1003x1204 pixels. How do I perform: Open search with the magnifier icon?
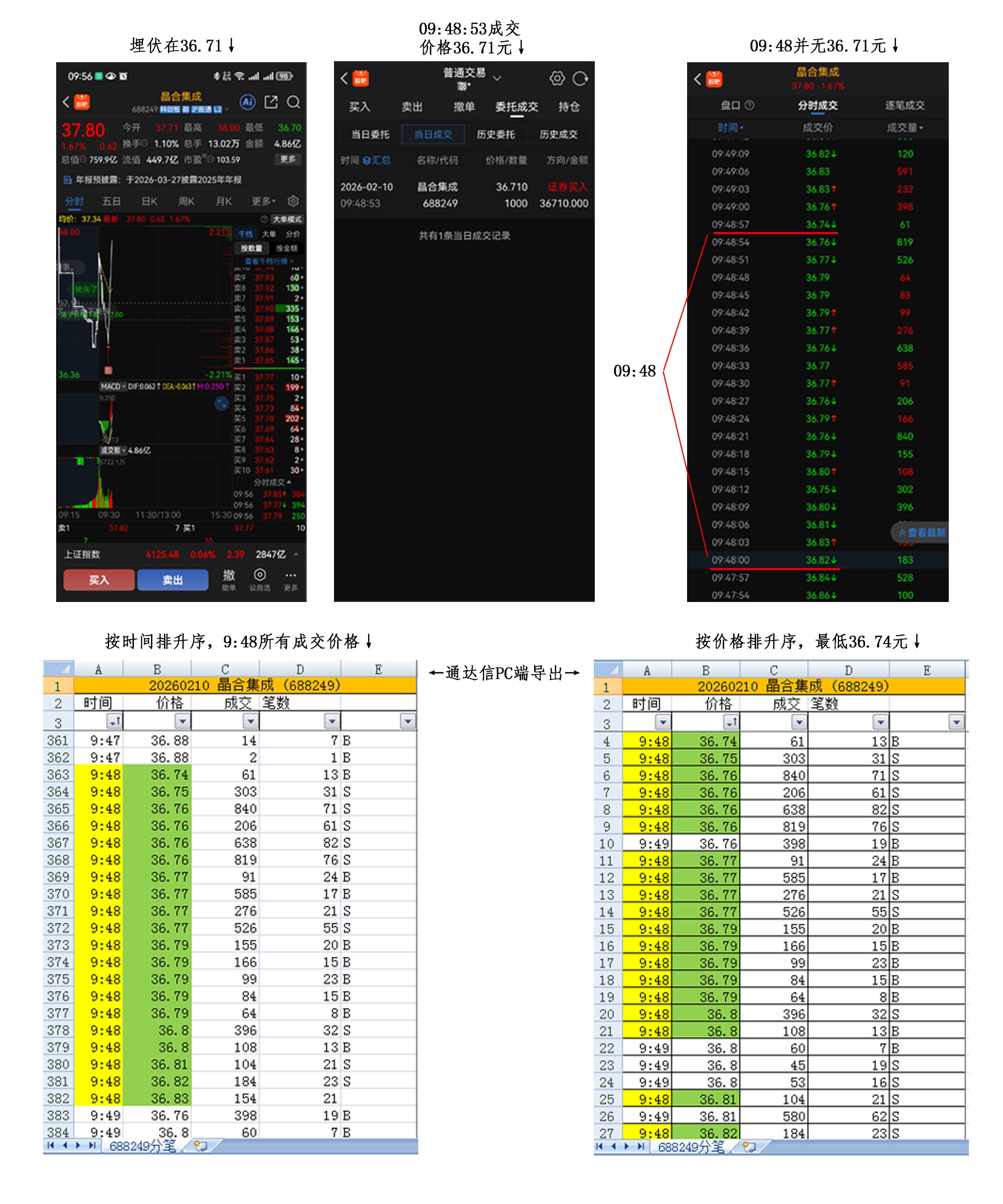(x=293, y=103)
